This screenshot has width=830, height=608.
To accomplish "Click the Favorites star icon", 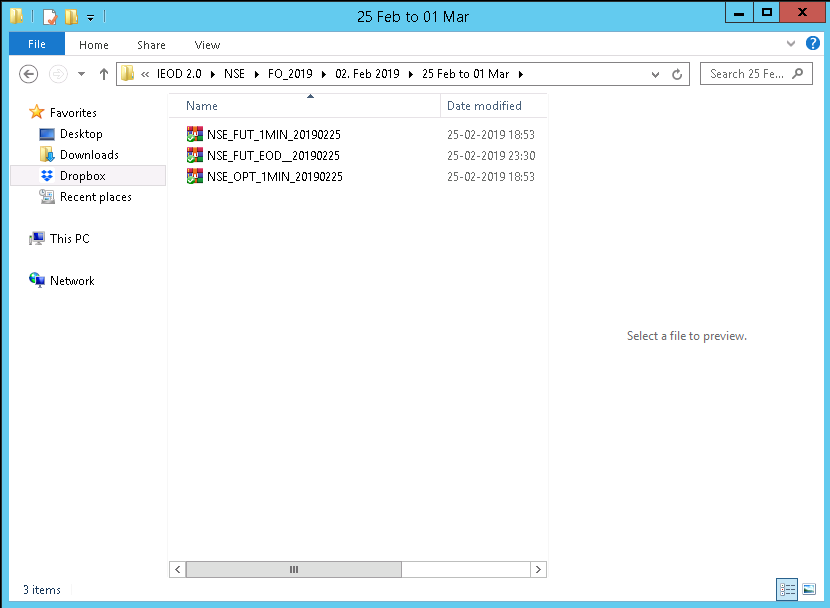I will (x=37, y=112).
